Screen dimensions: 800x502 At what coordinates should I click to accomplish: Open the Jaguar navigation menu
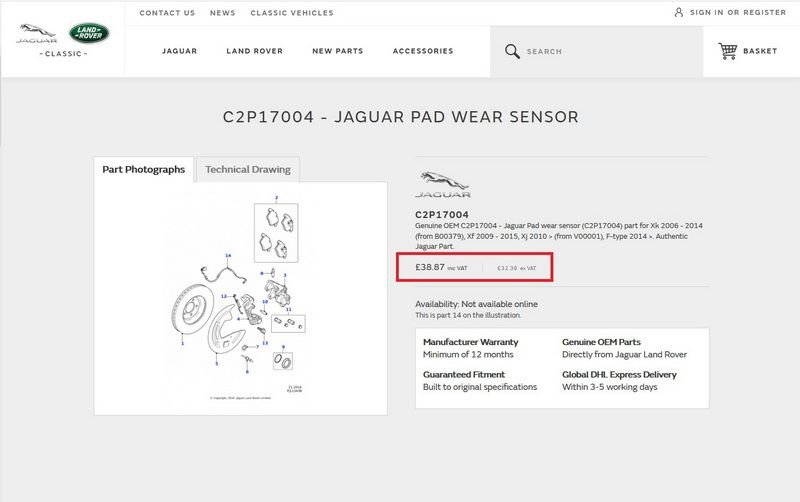point(180,51)
